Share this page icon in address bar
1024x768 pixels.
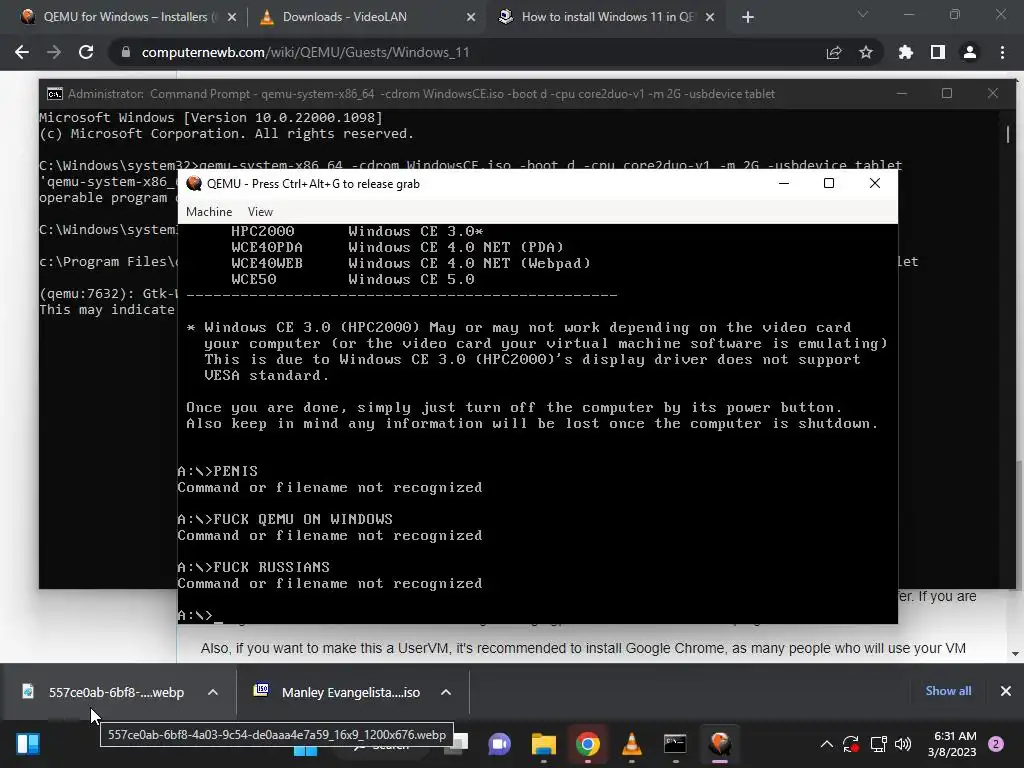[834, 52]
